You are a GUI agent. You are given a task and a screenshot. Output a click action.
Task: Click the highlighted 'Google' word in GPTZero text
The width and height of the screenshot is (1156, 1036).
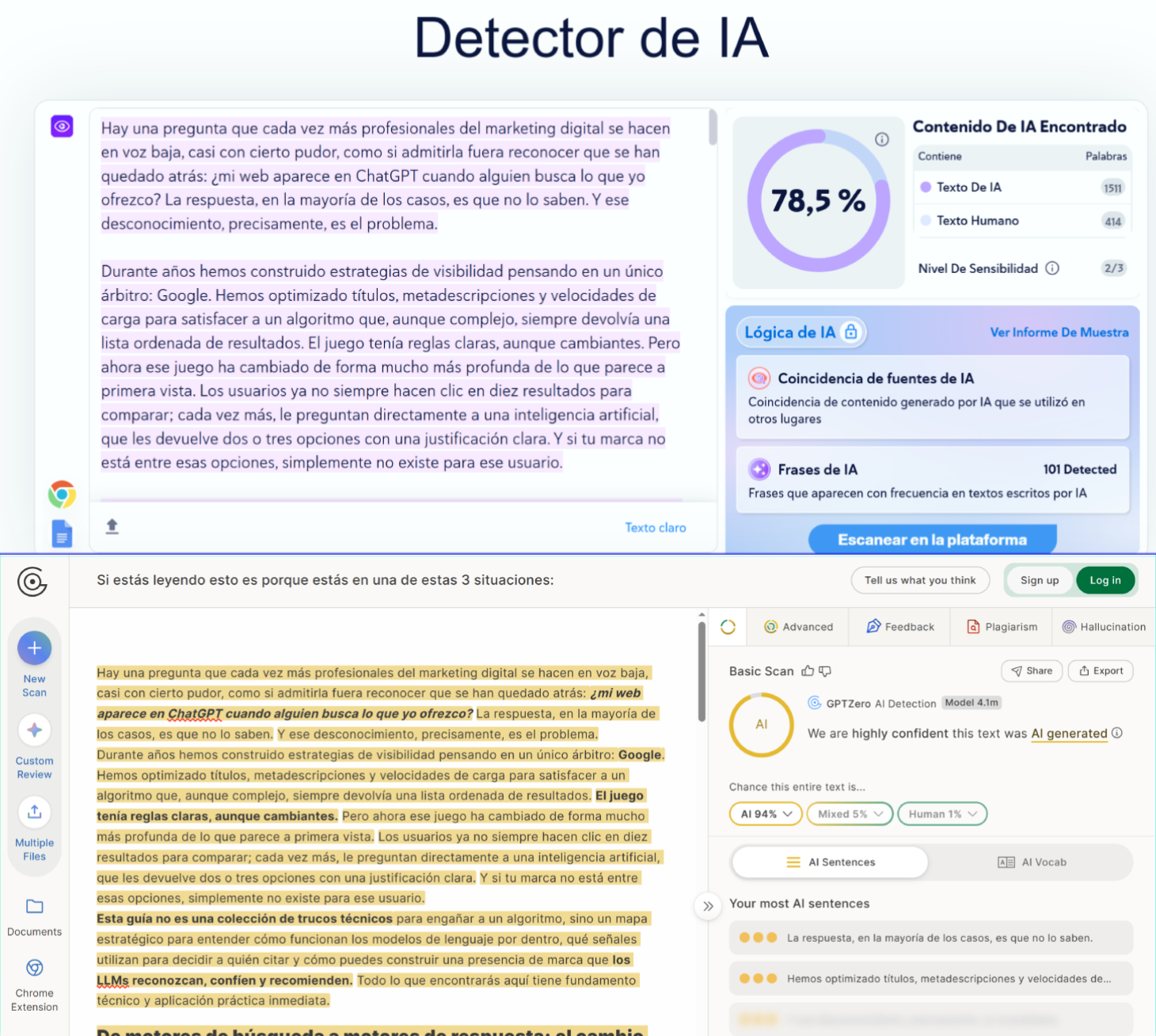(x=640, y=755)
